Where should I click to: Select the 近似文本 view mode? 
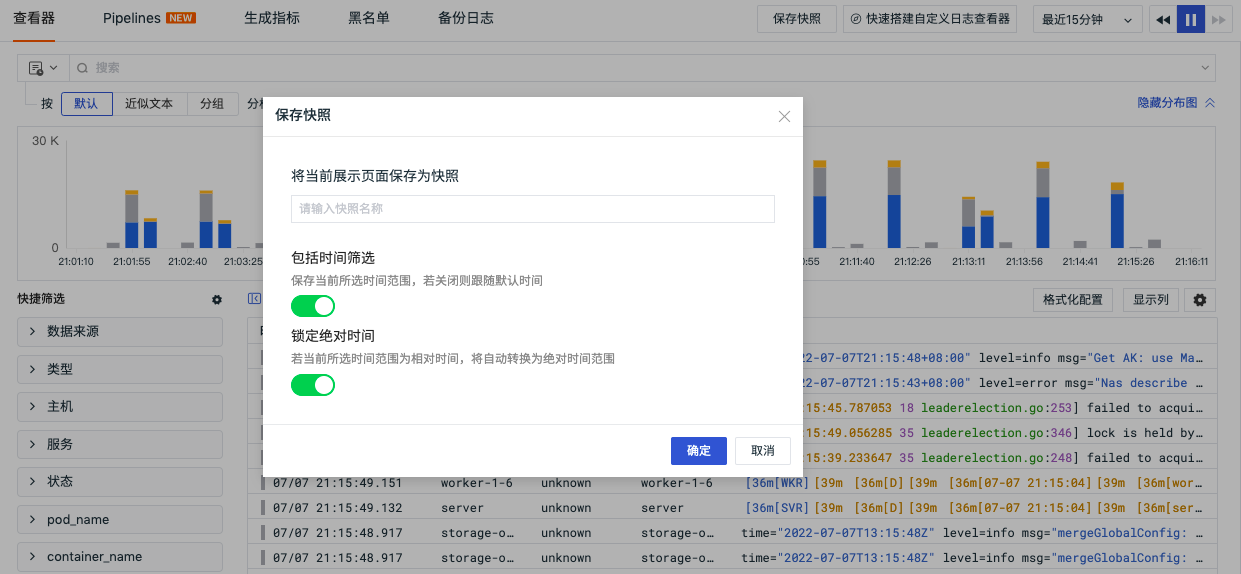point(149,104)
